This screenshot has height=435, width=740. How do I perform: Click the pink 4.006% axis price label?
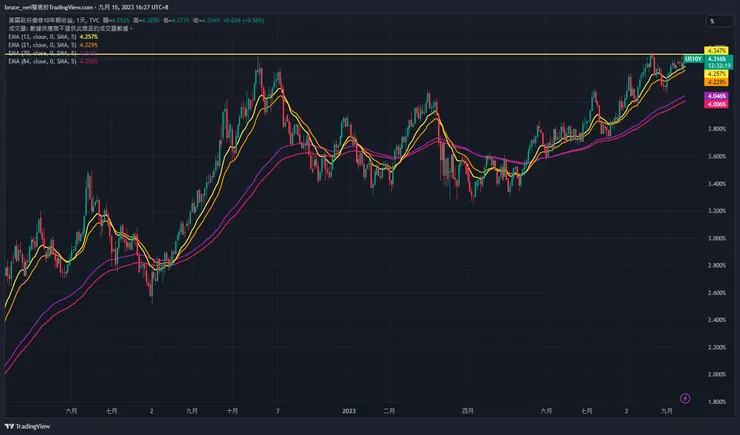tap(716, 104)
